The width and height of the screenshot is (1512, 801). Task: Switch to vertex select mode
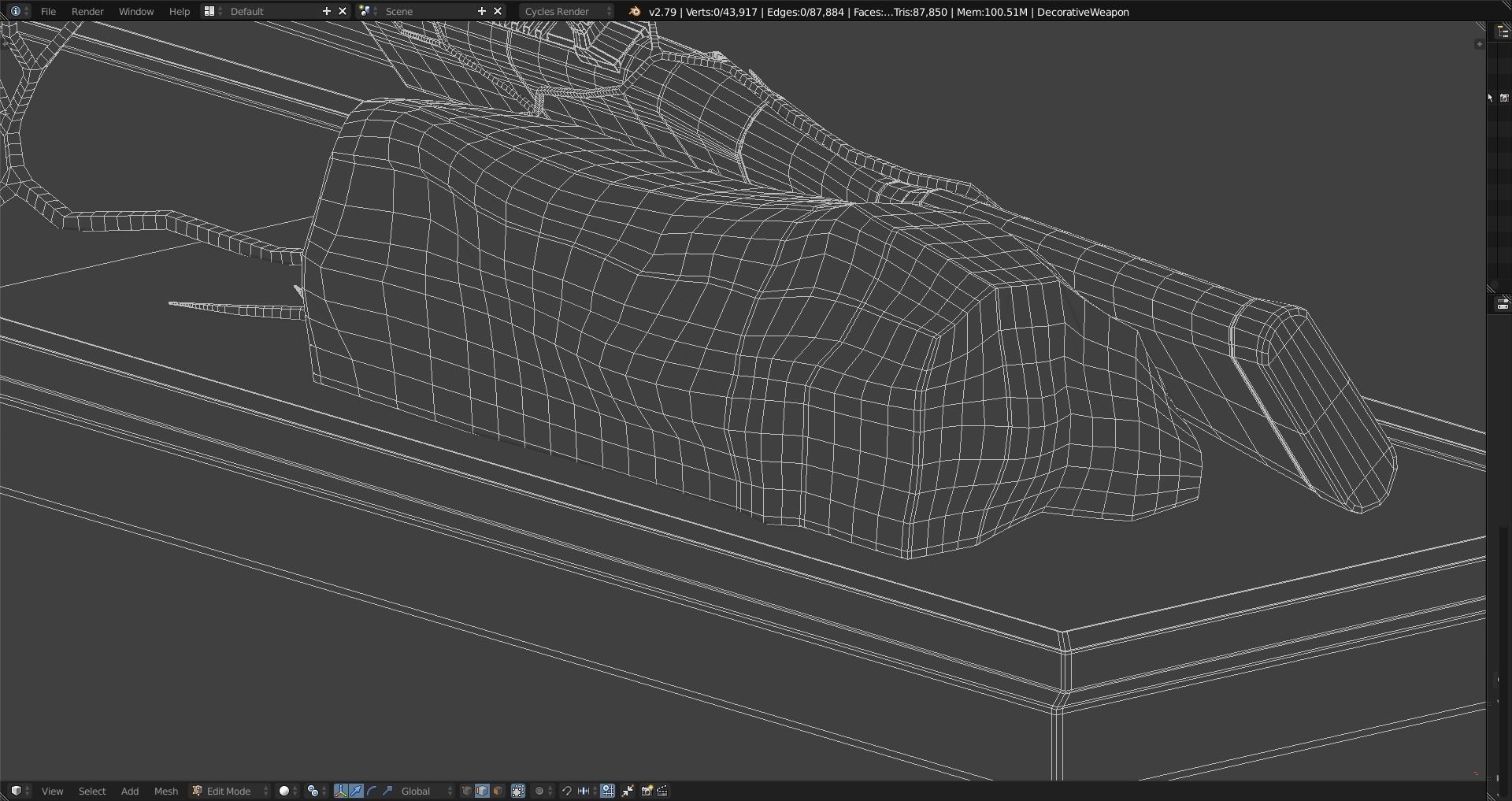coord(466,791)
